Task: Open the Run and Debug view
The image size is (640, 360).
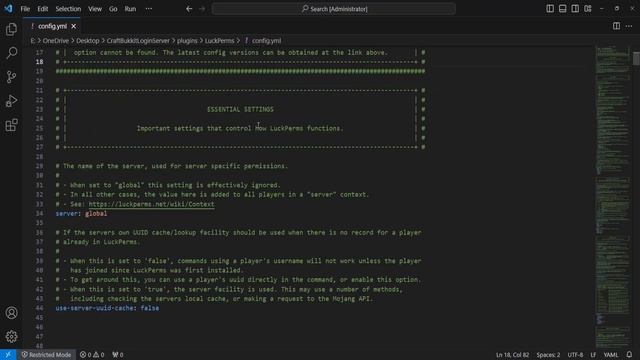Action: pos(11,101)
